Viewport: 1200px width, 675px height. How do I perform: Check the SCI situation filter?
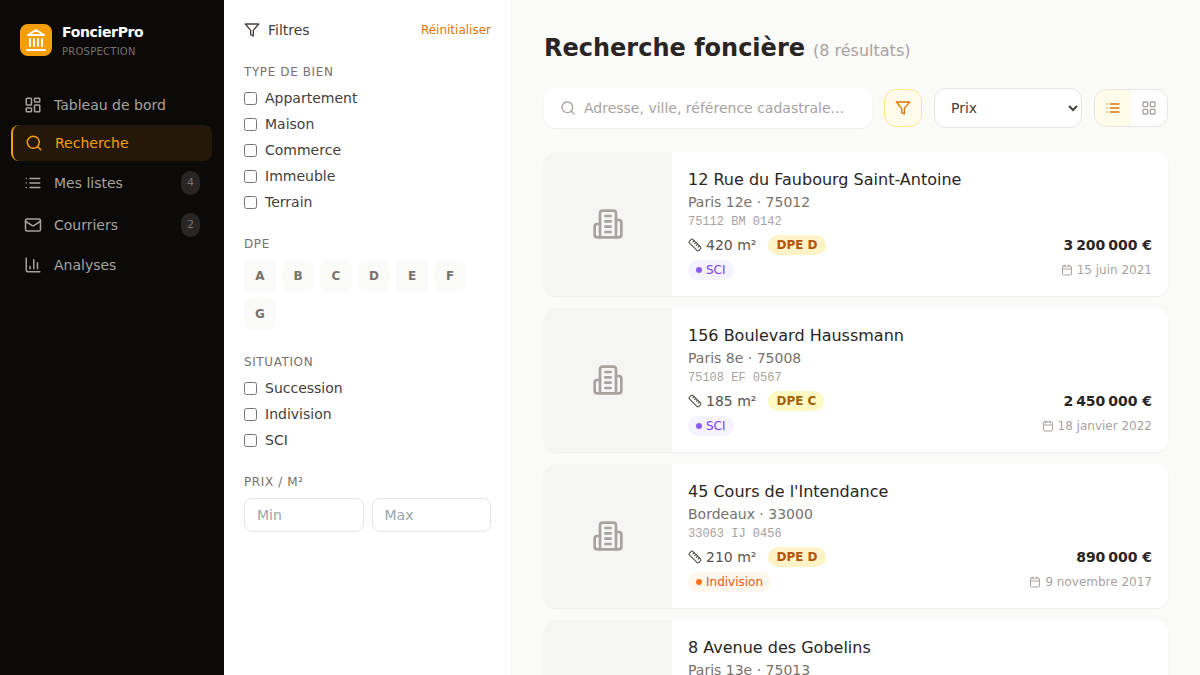click(x=251, y=440)
